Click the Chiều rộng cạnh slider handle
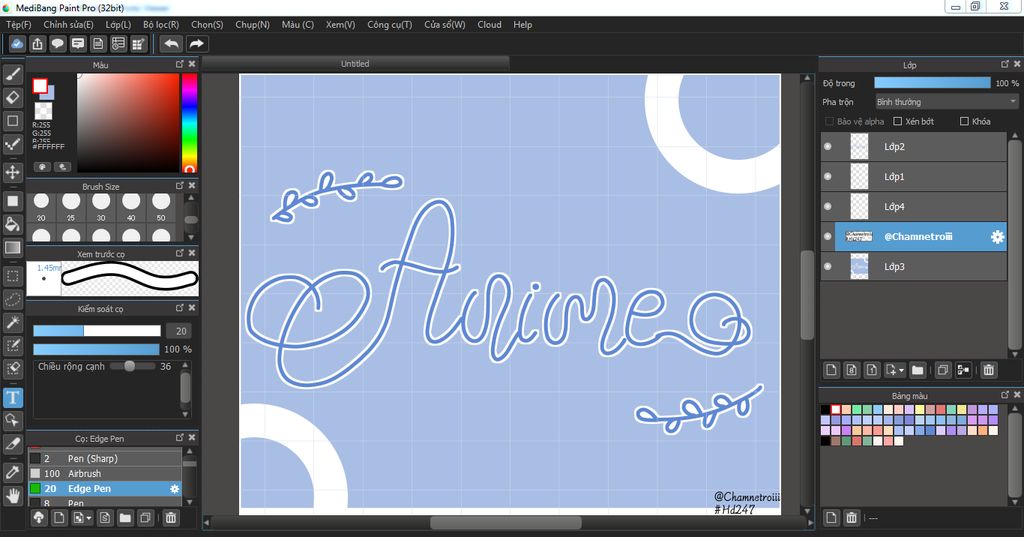 pos(129,366)
